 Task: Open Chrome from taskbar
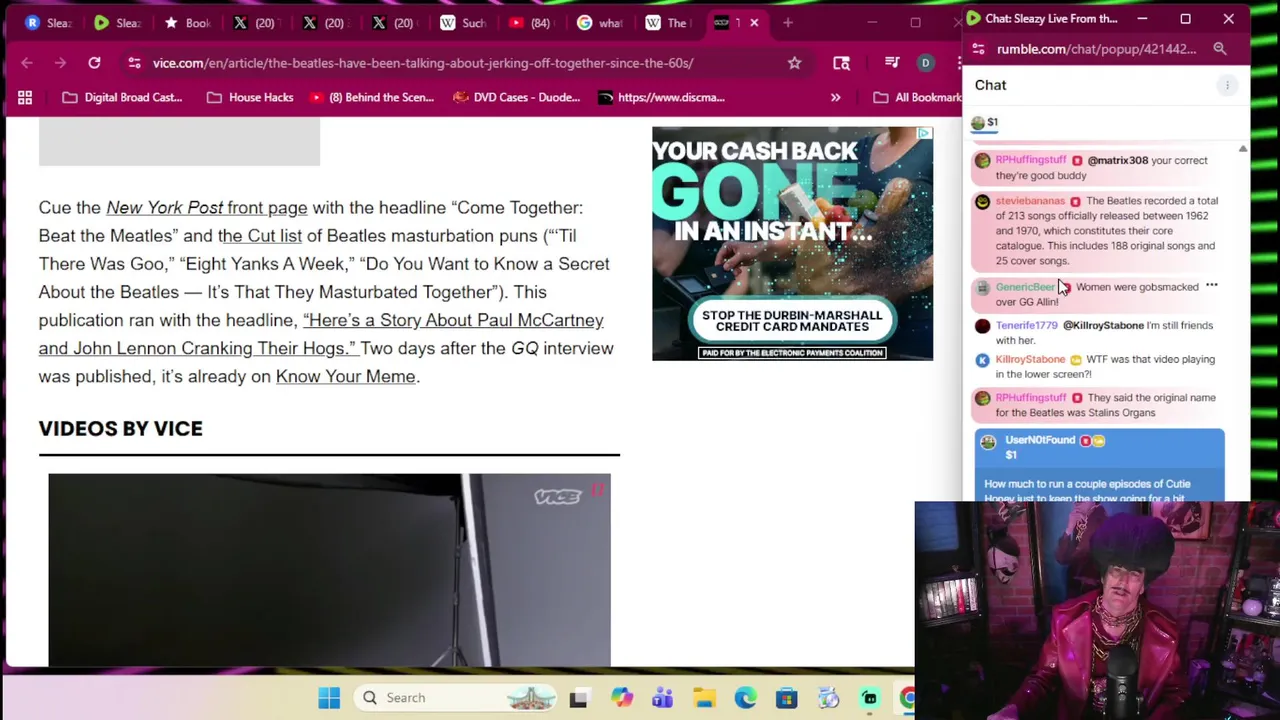[907, 698]
